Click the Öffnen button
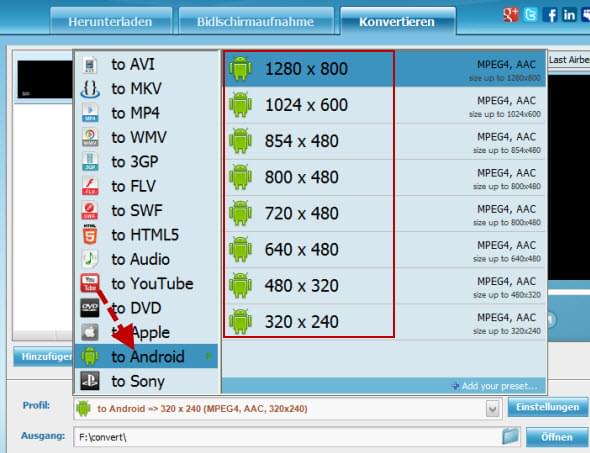This screenshot has height=453, width=590. (557, 437)
